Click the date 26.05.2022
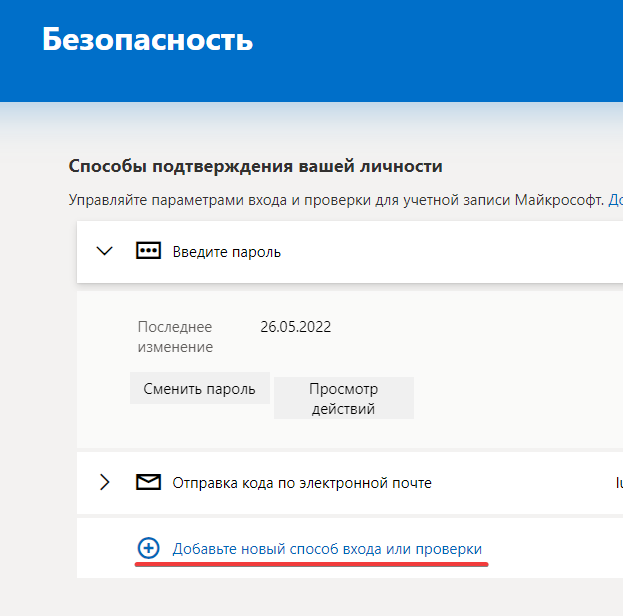The image size is (623, 616). pos(295,327)
